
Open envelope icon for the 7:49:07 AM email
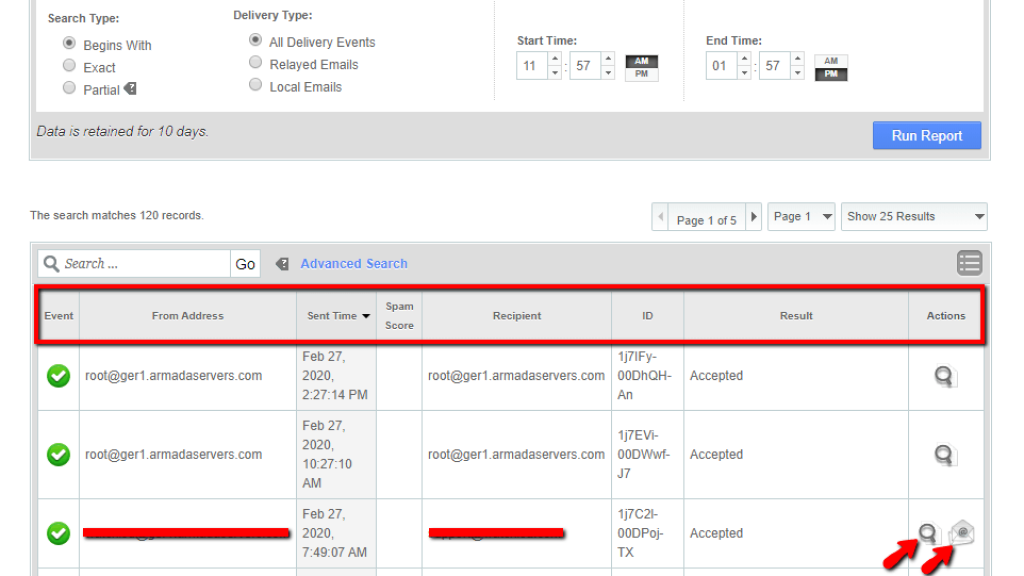click(x=962, y=532)
